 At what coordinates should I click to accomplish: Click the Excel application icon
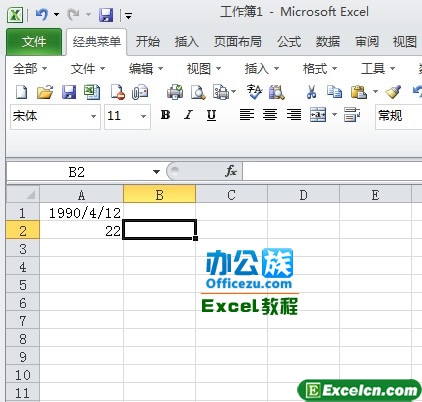click(x=15, y=15)
